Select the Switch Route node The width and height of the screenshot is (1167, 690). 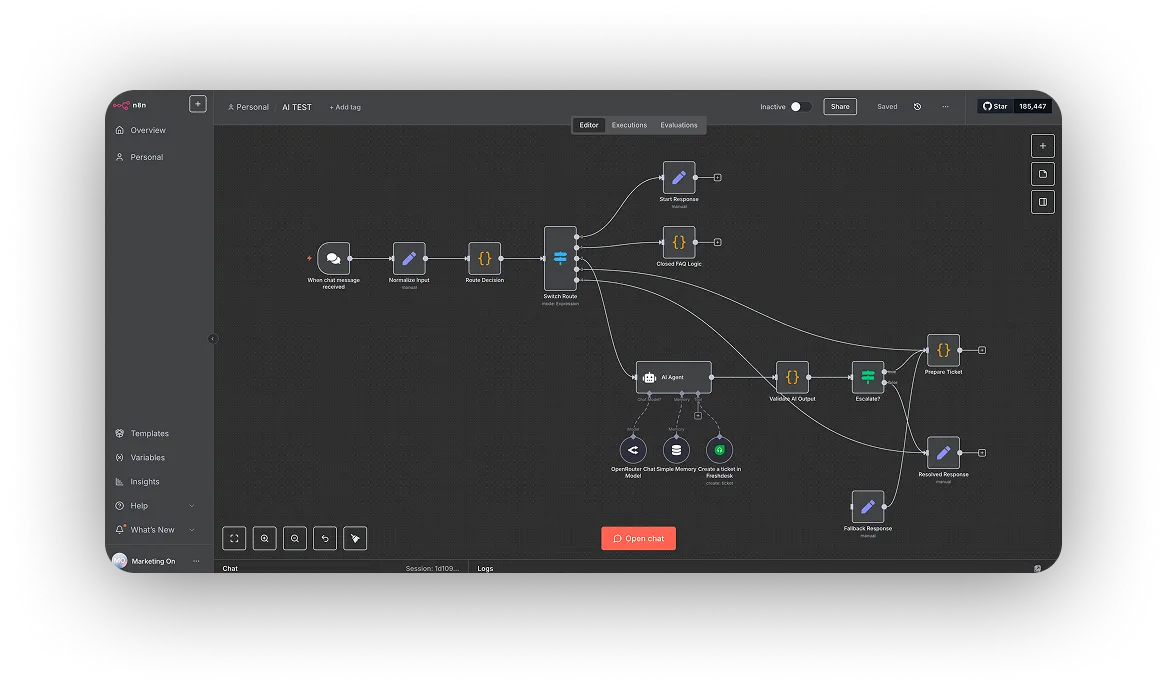pos(560,258)
